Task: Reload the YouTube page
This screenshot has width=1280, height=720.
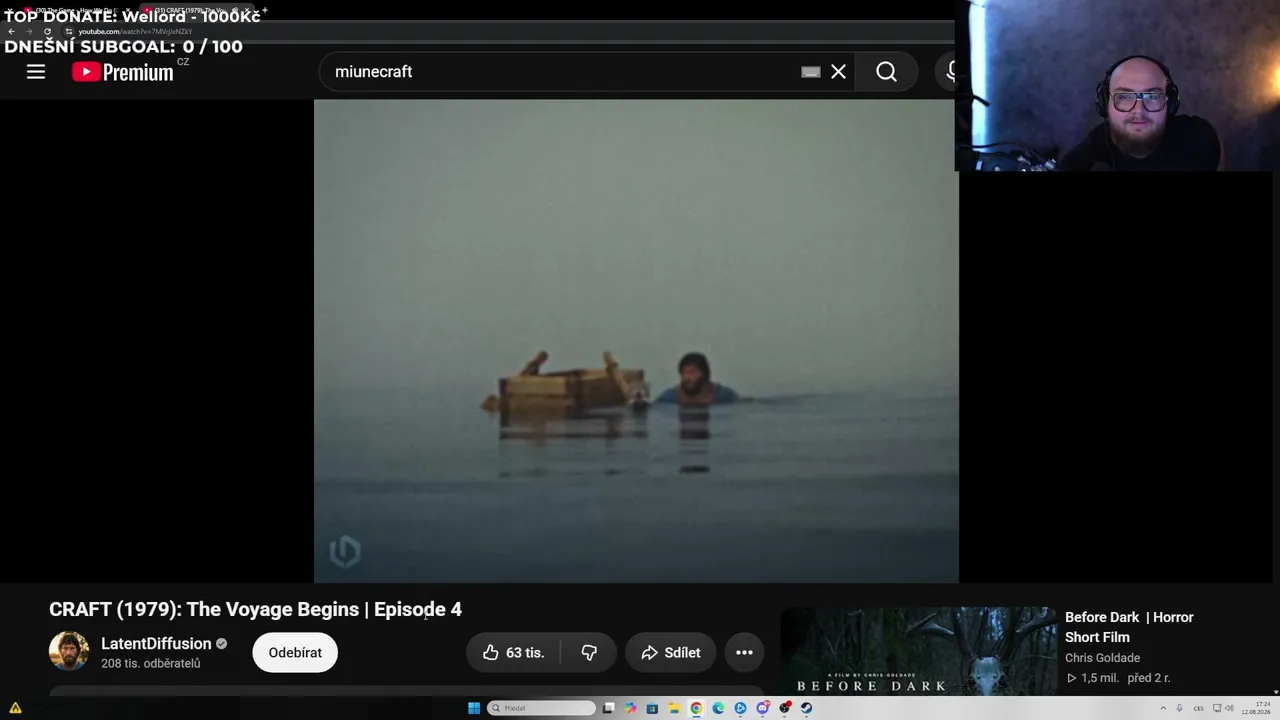Action: tap(47, 31)
